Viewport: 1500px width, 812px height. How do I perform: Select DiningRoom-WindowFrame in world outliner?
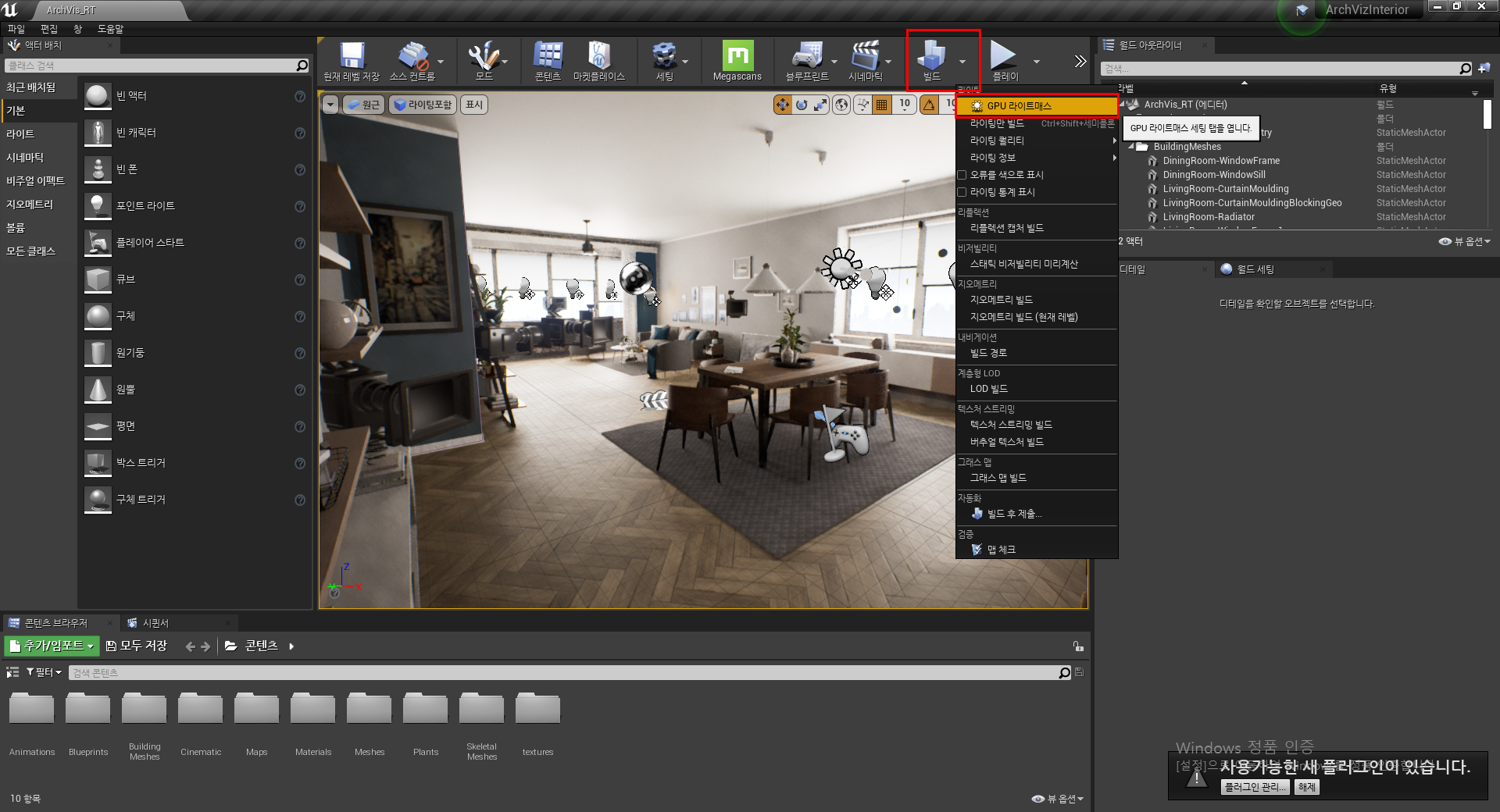click(x=1221, y=161)
